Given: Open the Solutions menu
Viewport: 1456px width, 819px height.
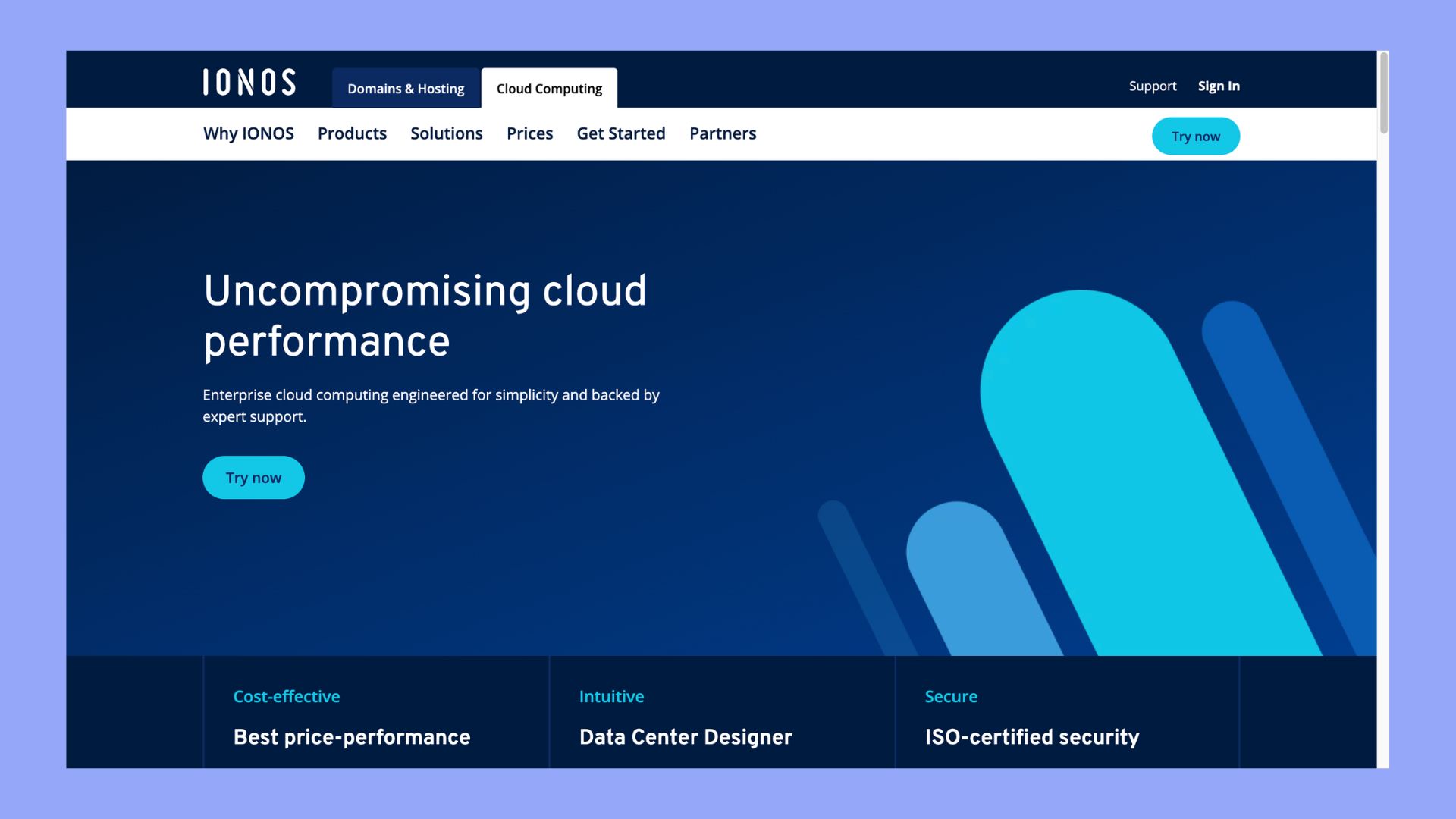Looking at the screenshot, I should click(446, 133).
